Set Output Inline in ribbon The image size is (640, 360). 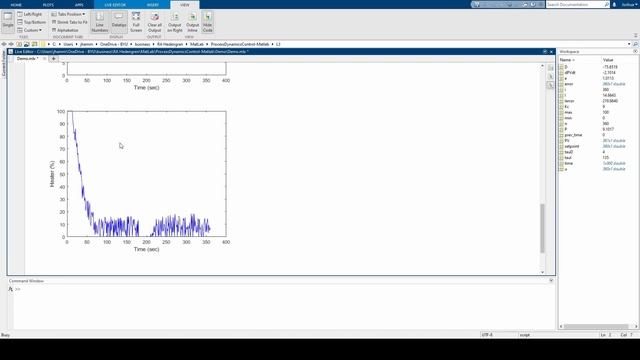click(192, 22)
